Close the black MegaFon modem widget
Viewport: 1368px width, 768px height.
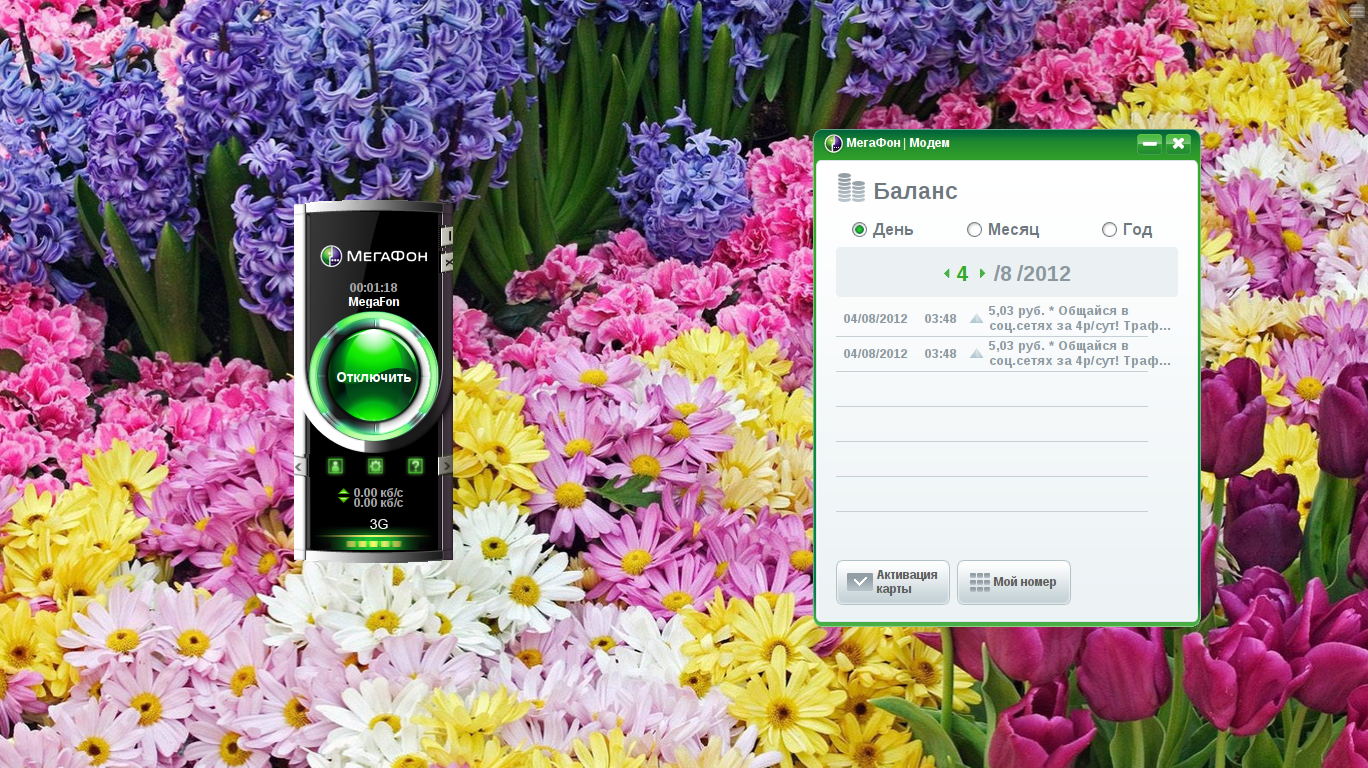(x=448, y=260)
